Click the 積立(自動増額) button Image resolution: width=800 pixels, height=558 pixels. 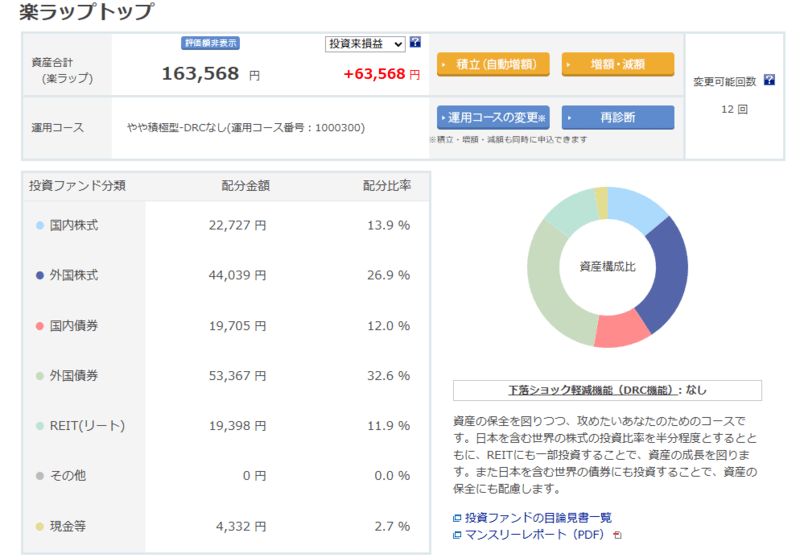click(x=493, y=64)
